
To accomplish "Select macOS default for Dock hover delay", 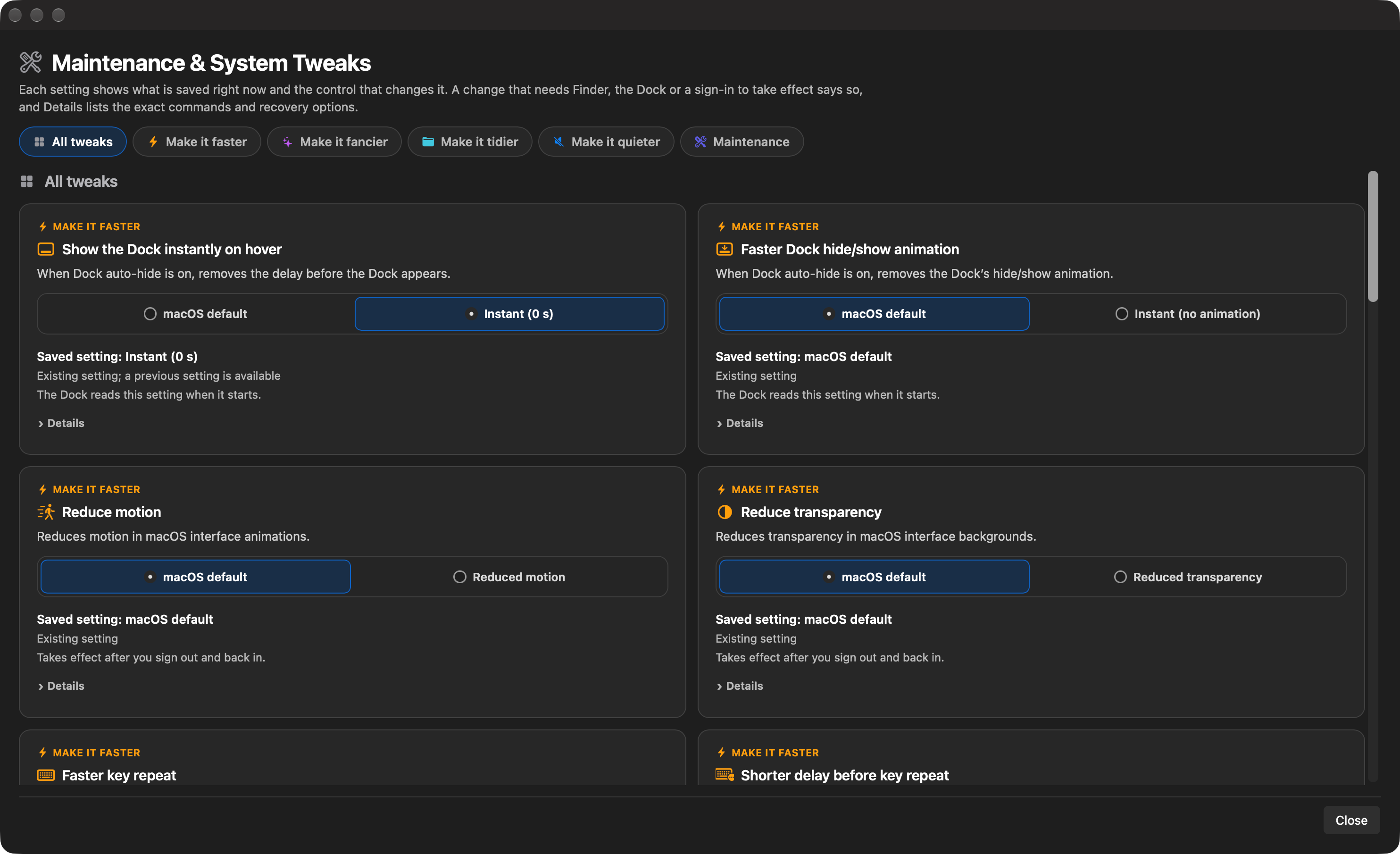I will point(195,314).
